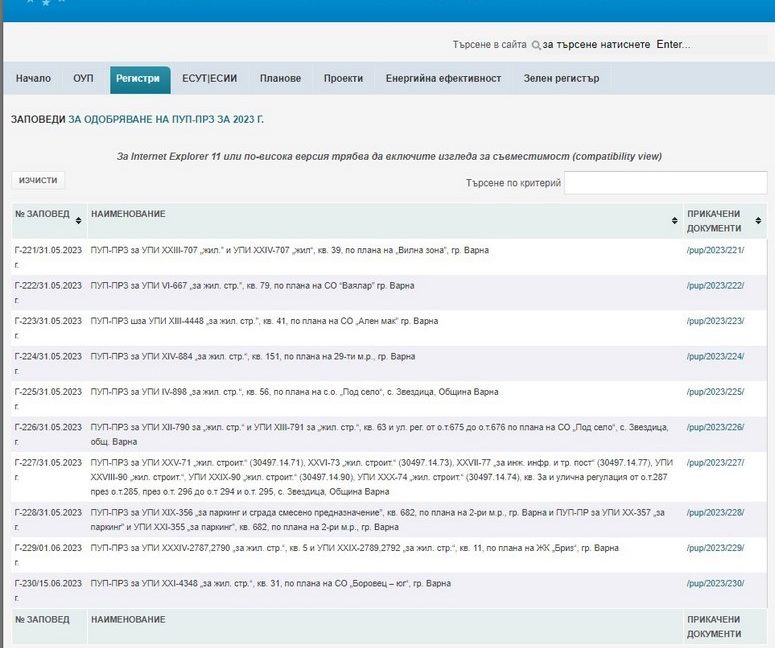Focus the Търсене по критерий input field

[x=665, y=183]
